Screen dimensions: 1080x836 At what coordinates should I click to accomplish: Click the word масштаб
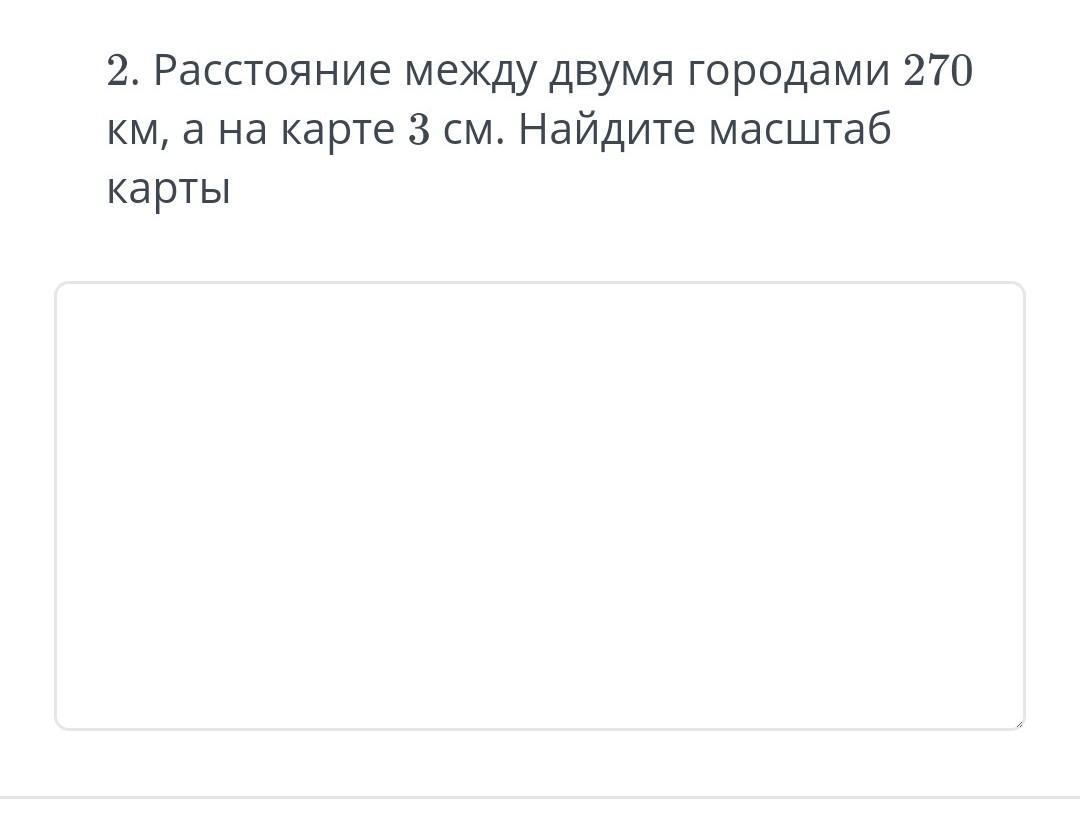tap(799, 131)
